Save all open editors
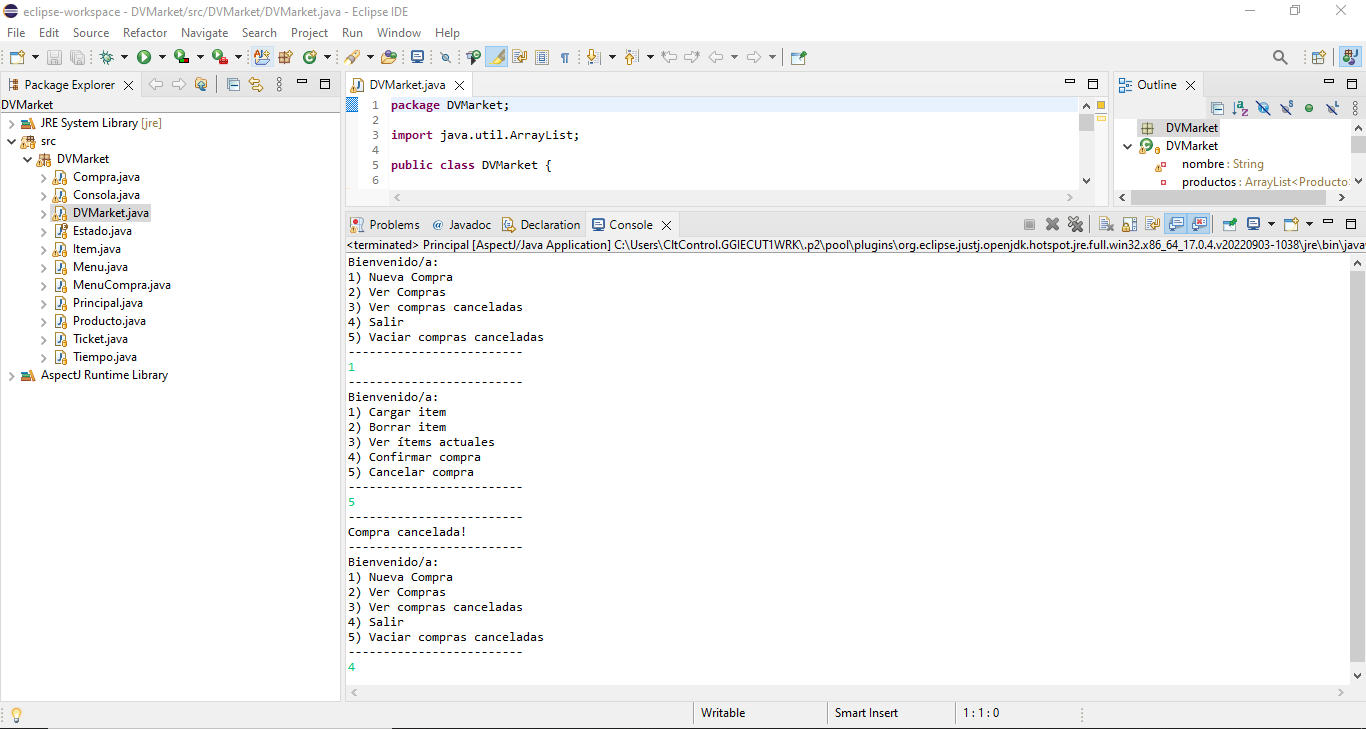Image resolution: width=1366 pixels, height=729 pixels. point(75,57)
